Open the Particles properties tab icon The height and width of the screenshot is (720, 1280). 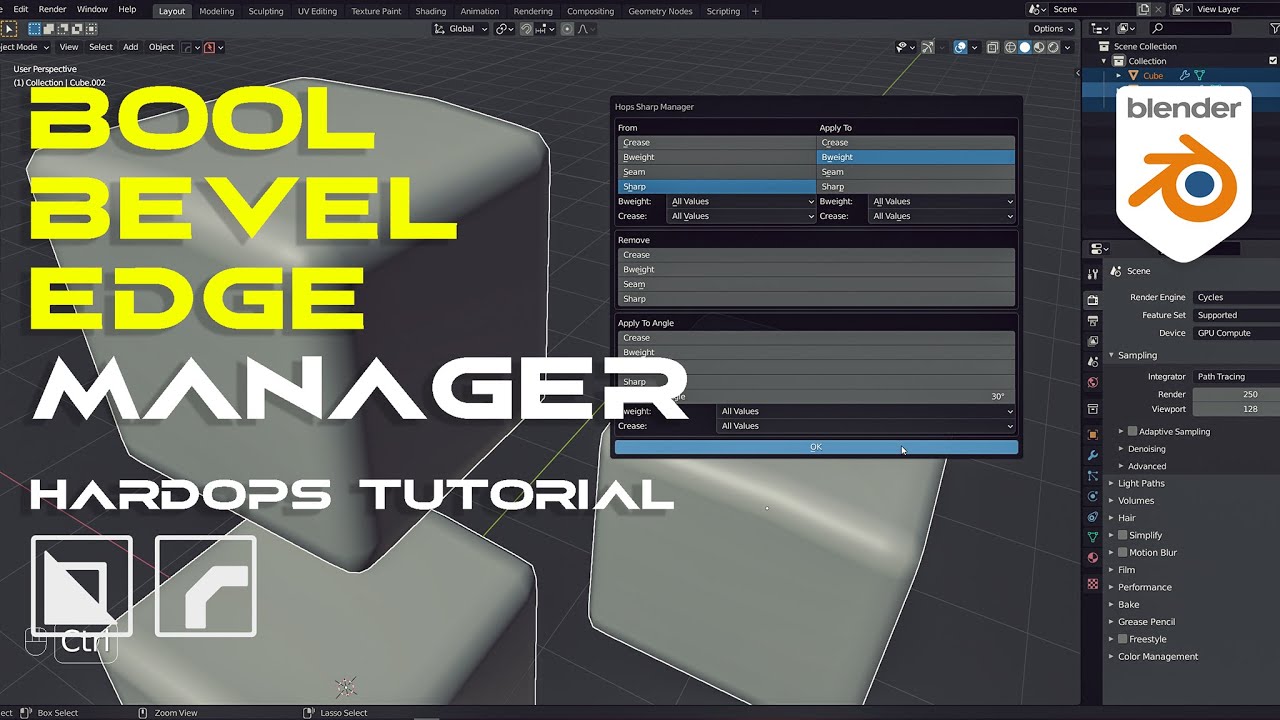[1092, 476]
